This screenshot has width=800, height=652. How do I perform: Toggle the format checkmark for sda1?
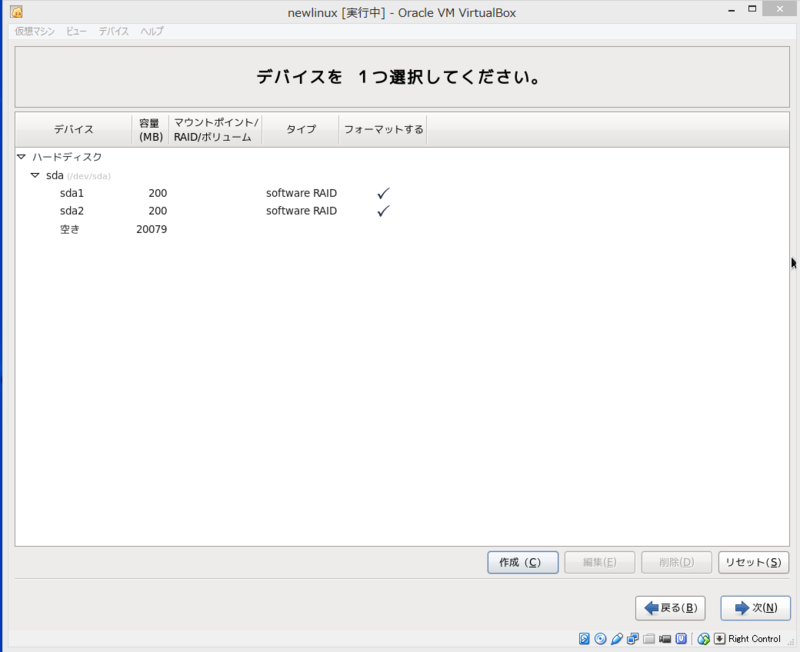383,193
